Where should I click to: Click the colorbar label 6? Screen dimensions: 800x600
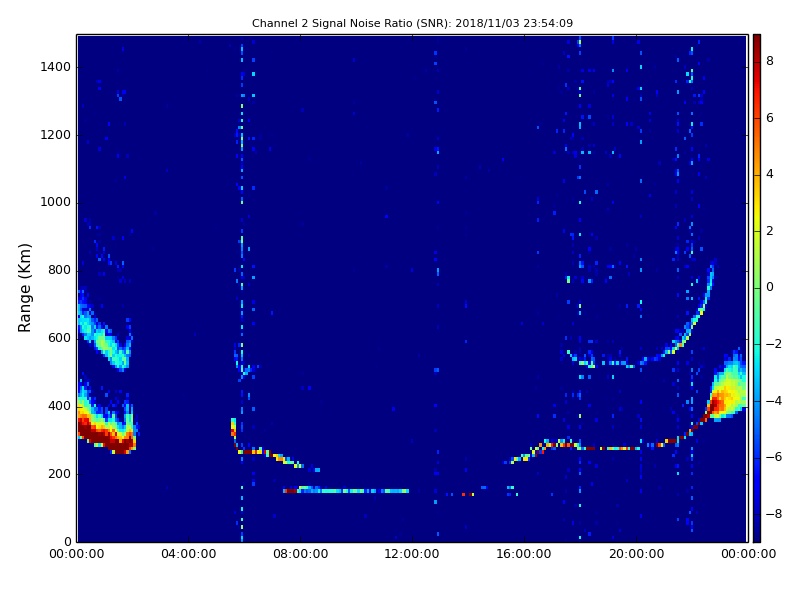coord(770,118)
